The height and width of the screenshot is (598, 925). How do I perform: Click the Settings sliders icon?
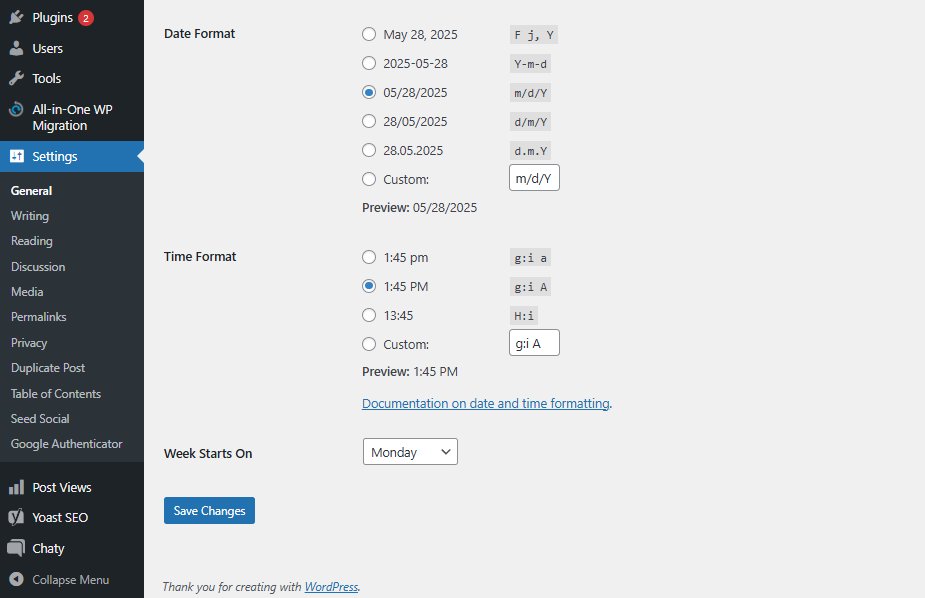click(x=16, y=157)
